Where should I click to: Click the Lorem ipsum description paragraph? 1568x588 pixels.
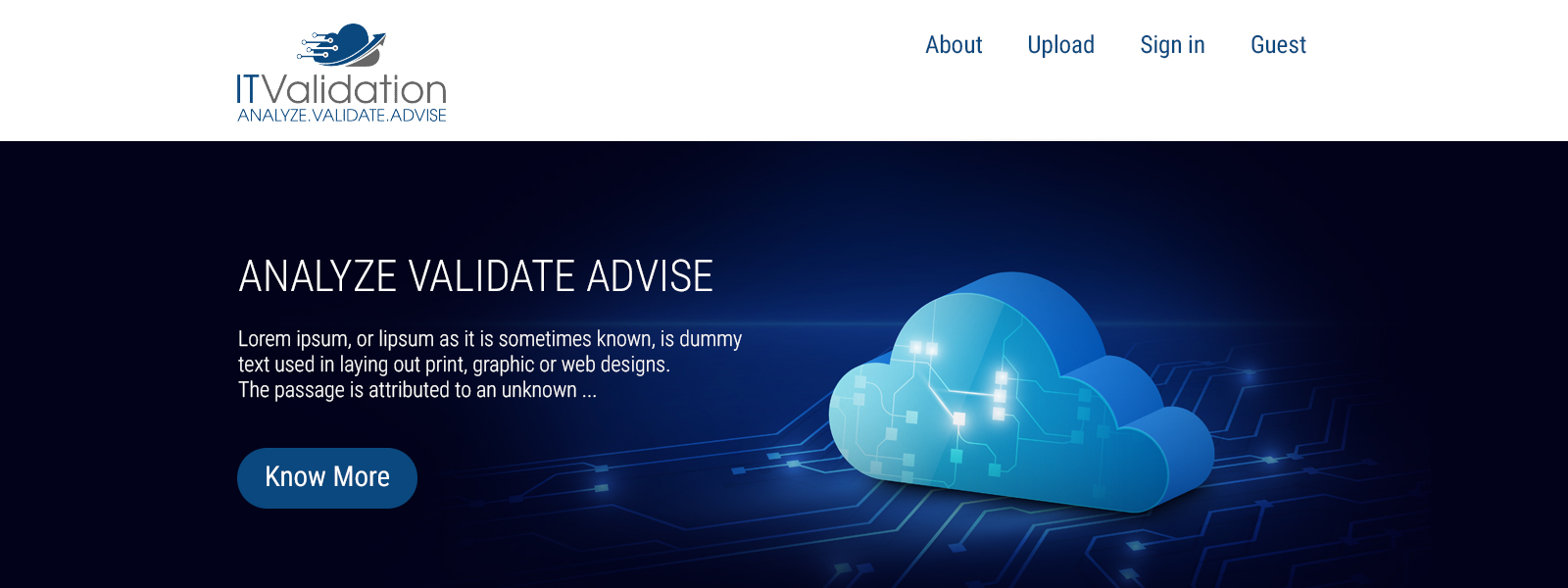[490, 365]
